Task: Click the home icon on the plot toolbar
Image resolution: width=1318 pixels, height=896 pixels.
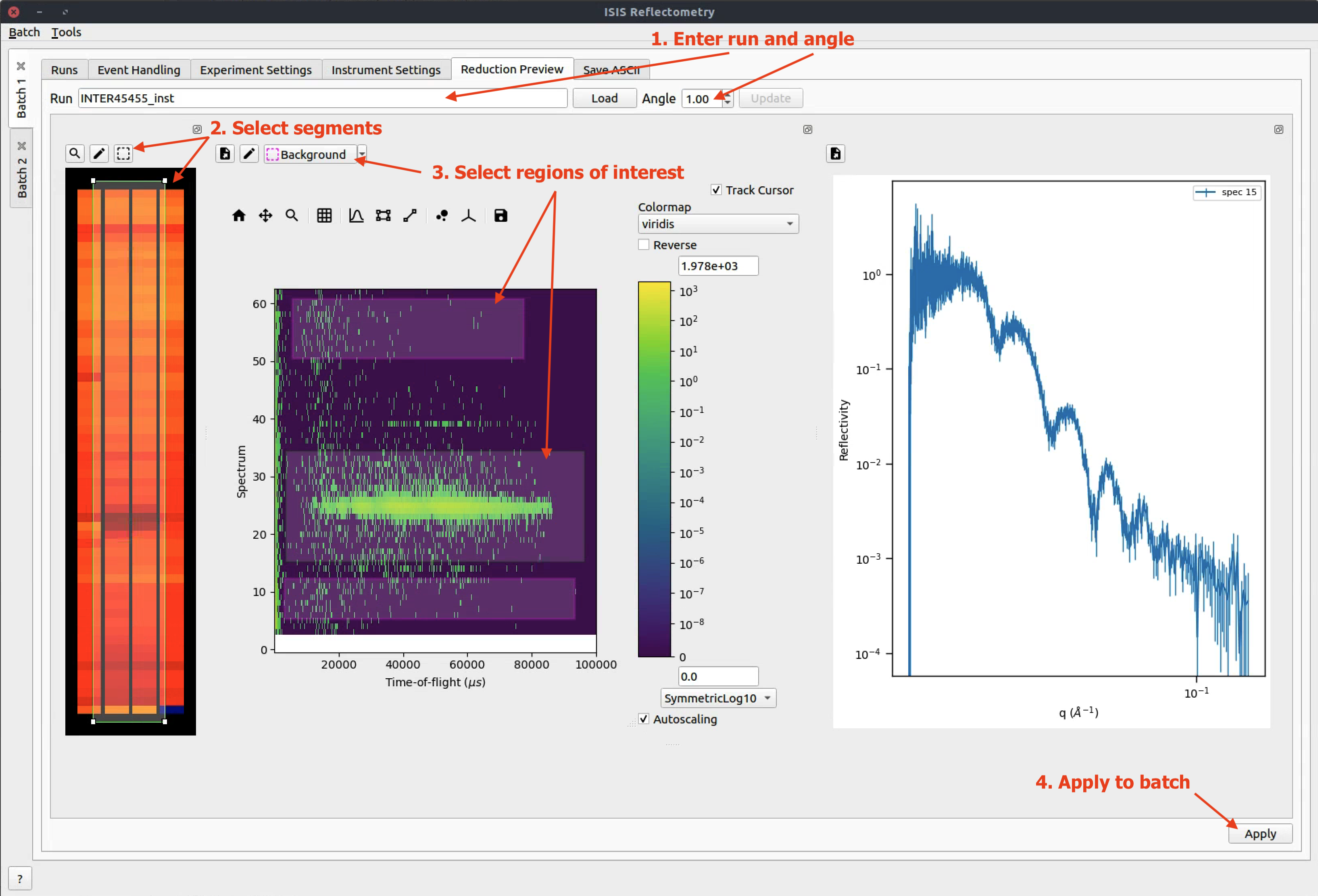Action: (x=239, y=215)
